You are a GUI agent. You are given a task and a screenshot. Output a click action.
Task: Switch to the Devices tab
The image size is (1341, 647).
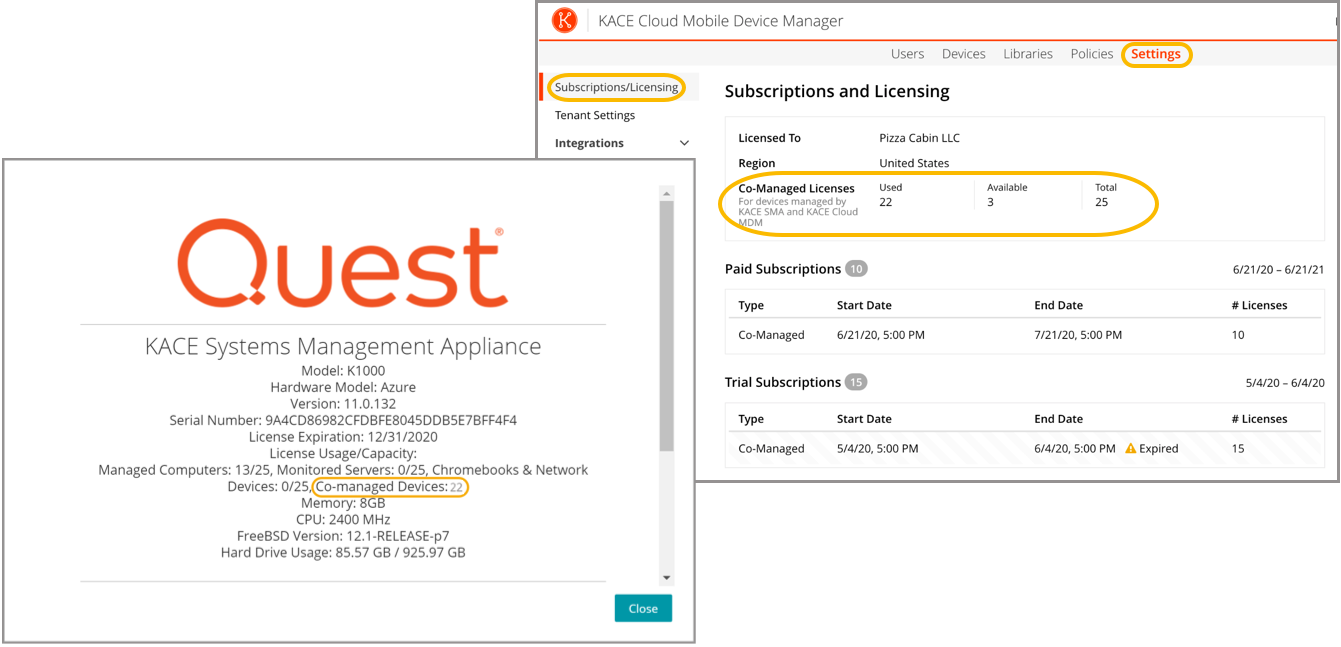963,54
